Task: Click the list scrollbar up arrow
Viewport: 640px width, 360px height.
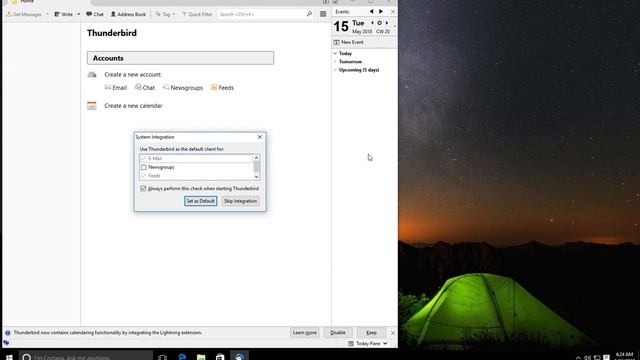Action: click(256, 158)
